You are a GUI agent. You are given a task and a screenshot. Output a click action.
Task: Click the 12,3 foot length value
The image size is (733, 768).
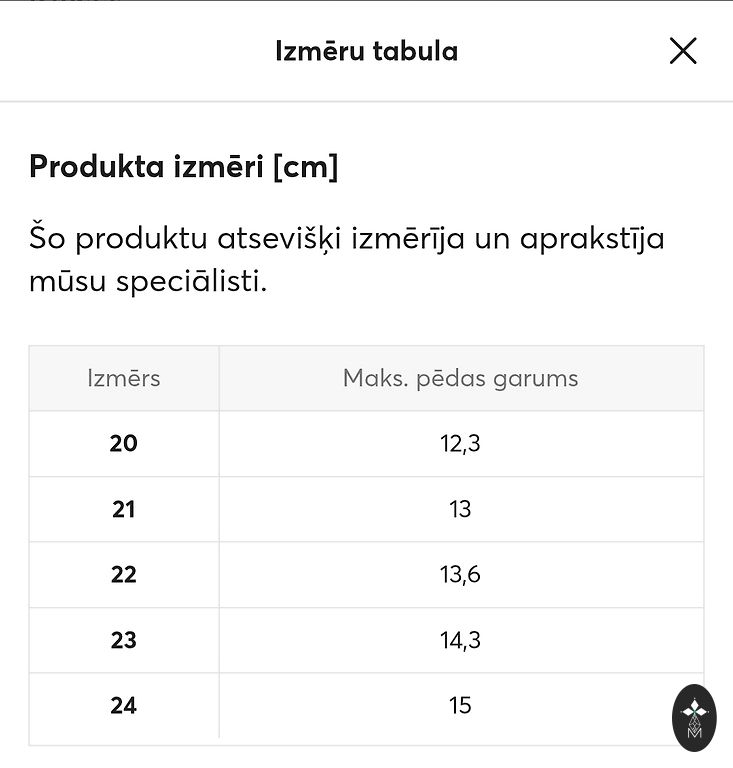point(460,443)
